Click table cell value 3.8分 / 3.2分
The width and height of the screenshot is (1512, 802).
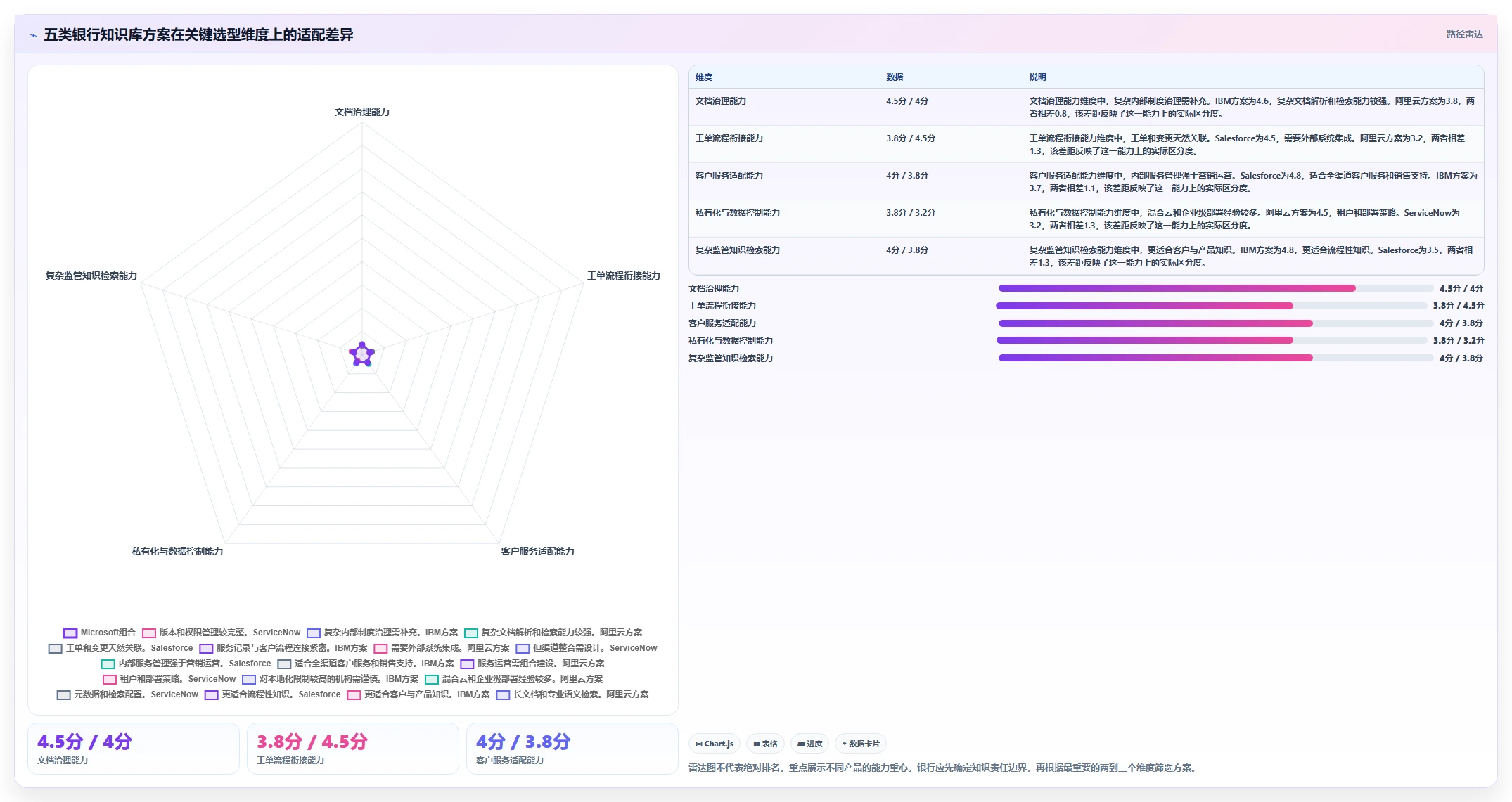911,213
